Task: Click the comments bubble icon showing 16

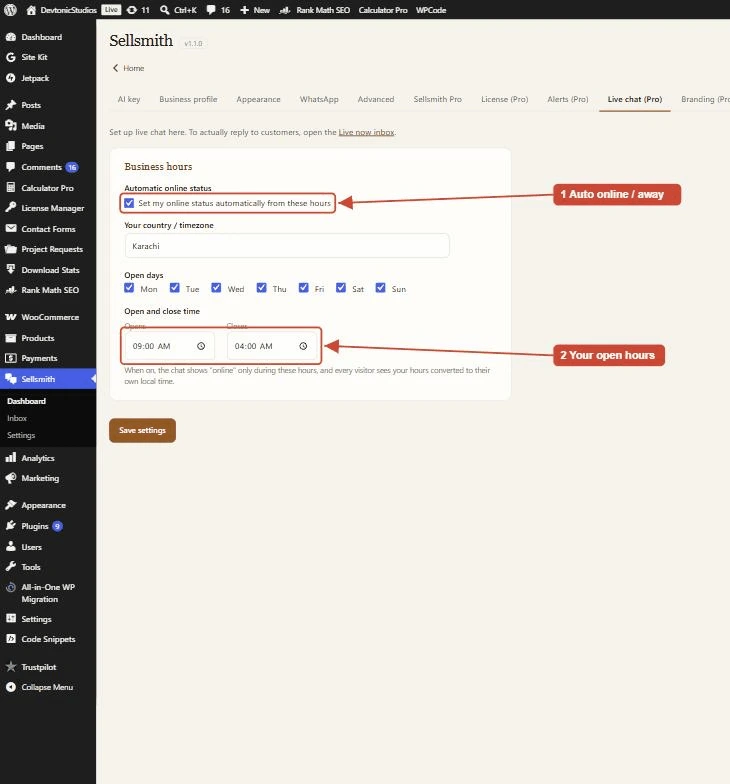Action: [x=211, y=10]
